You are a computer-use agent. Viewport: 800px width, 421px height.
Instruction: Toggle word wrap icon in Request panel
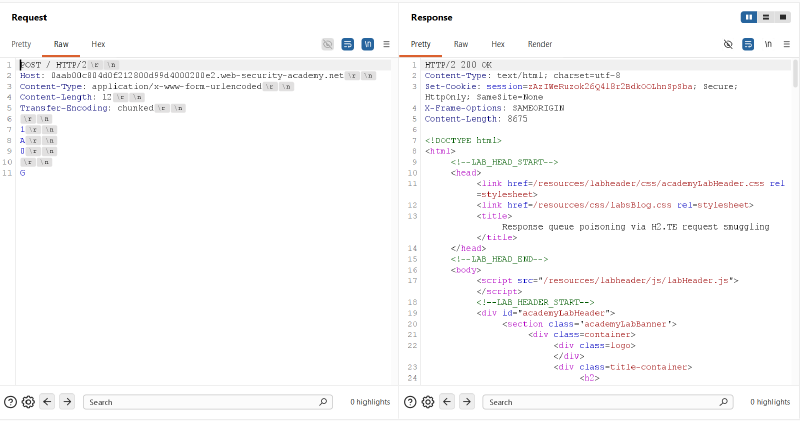[x=347, y=44]
